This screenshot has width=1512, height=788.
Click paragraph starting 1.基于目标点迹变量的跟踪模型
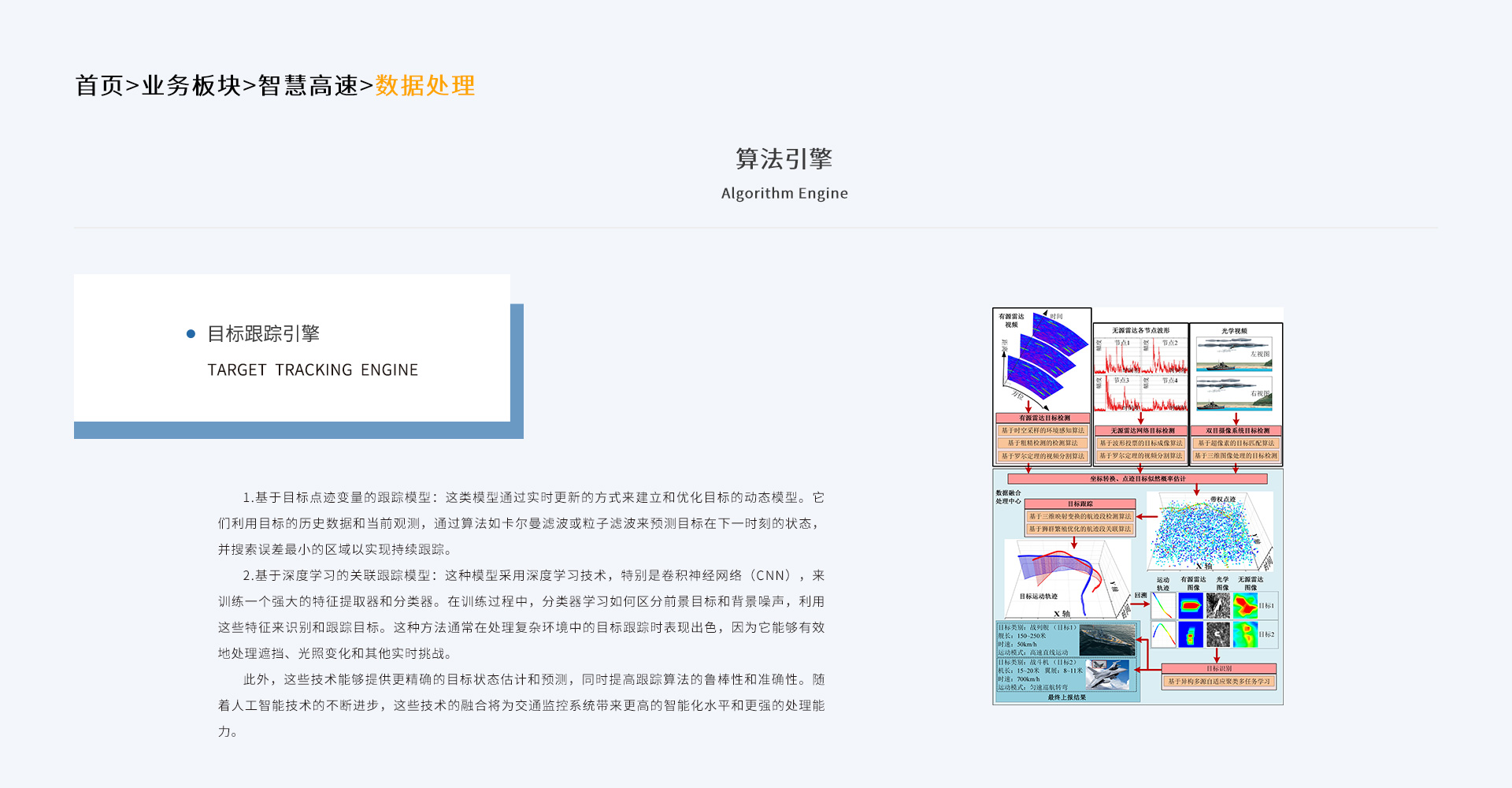(521, 523)
